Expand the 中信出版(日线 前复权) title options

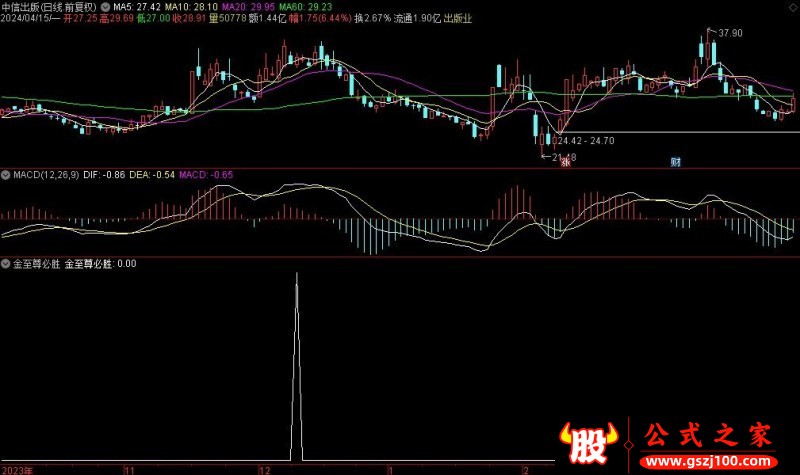pyautogui.click(x=50, y=7)
